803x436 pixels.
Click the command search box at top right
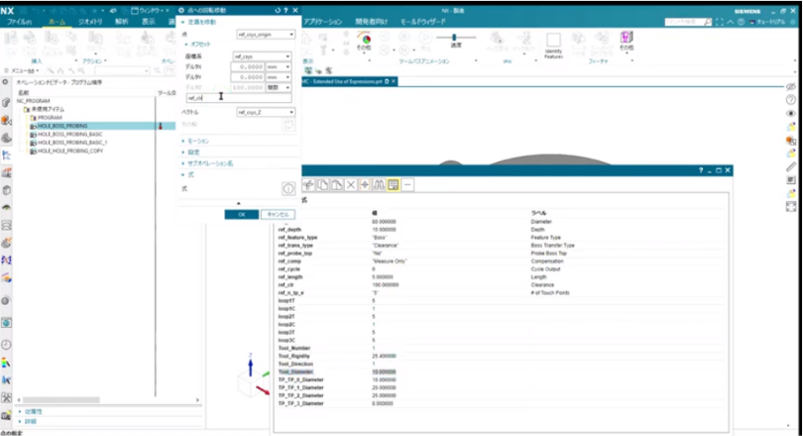pos(688,22)
